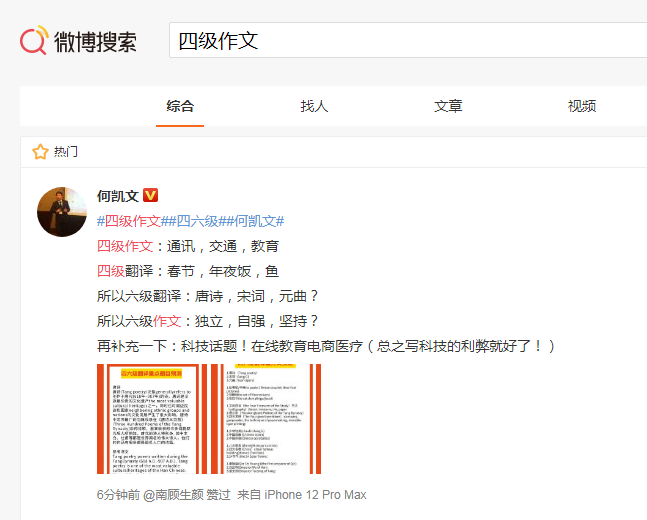Click red 四级作文 keyword before 通讯

[x=125, y=246]
